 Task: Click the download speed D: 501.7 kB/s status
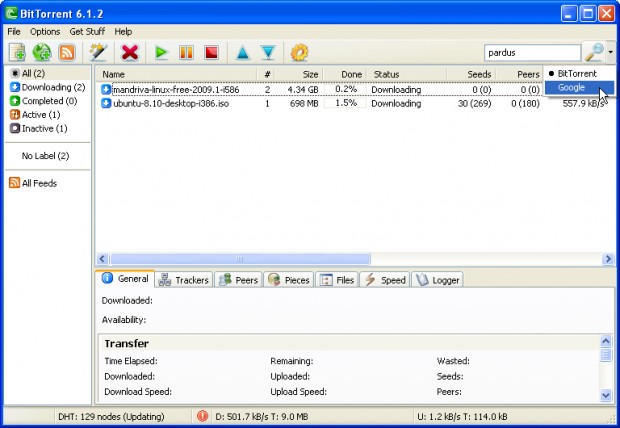(x=261, y=417)
